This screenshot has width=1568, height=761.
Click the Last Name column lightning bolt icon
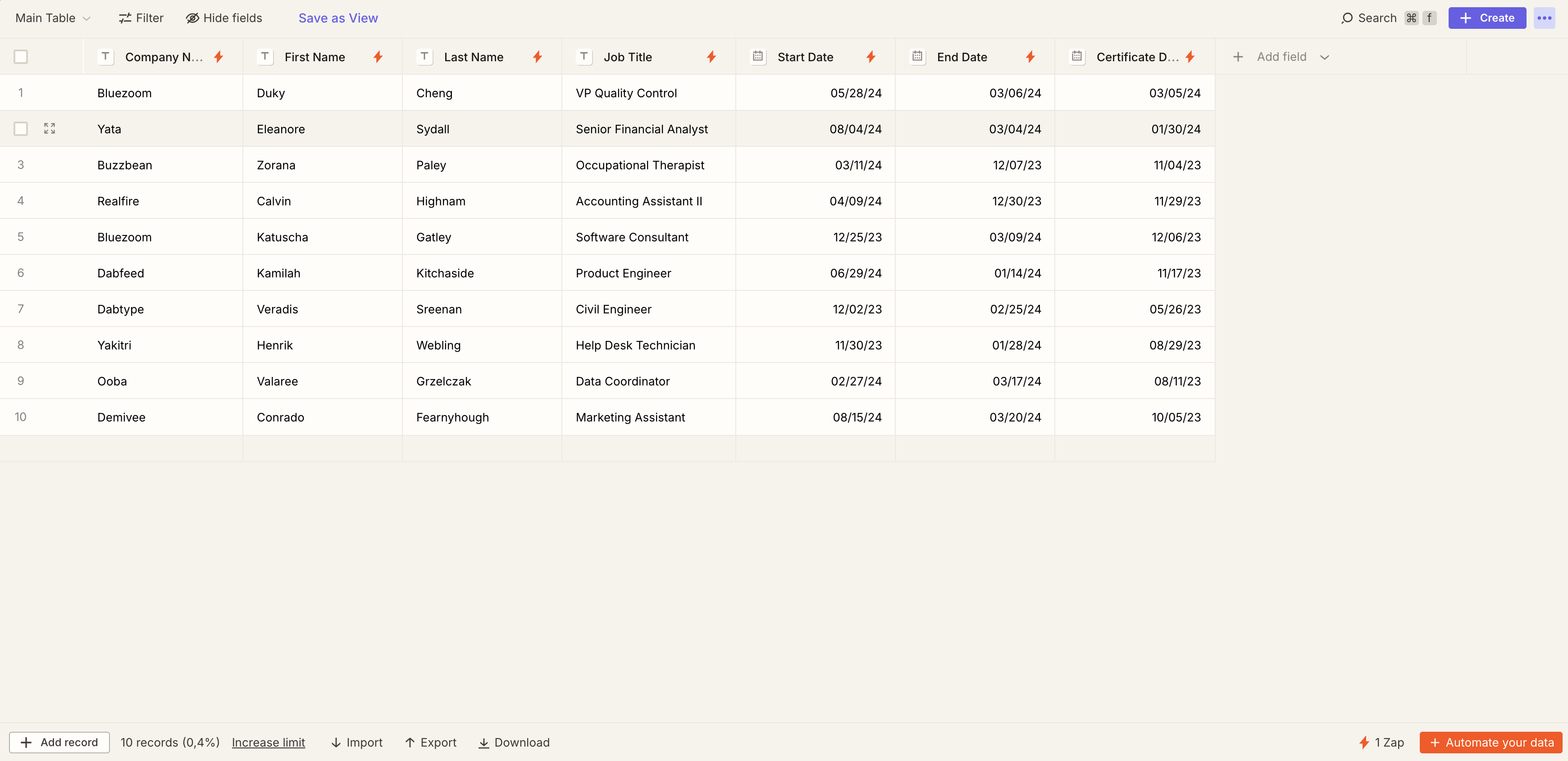tap(538, 57)
